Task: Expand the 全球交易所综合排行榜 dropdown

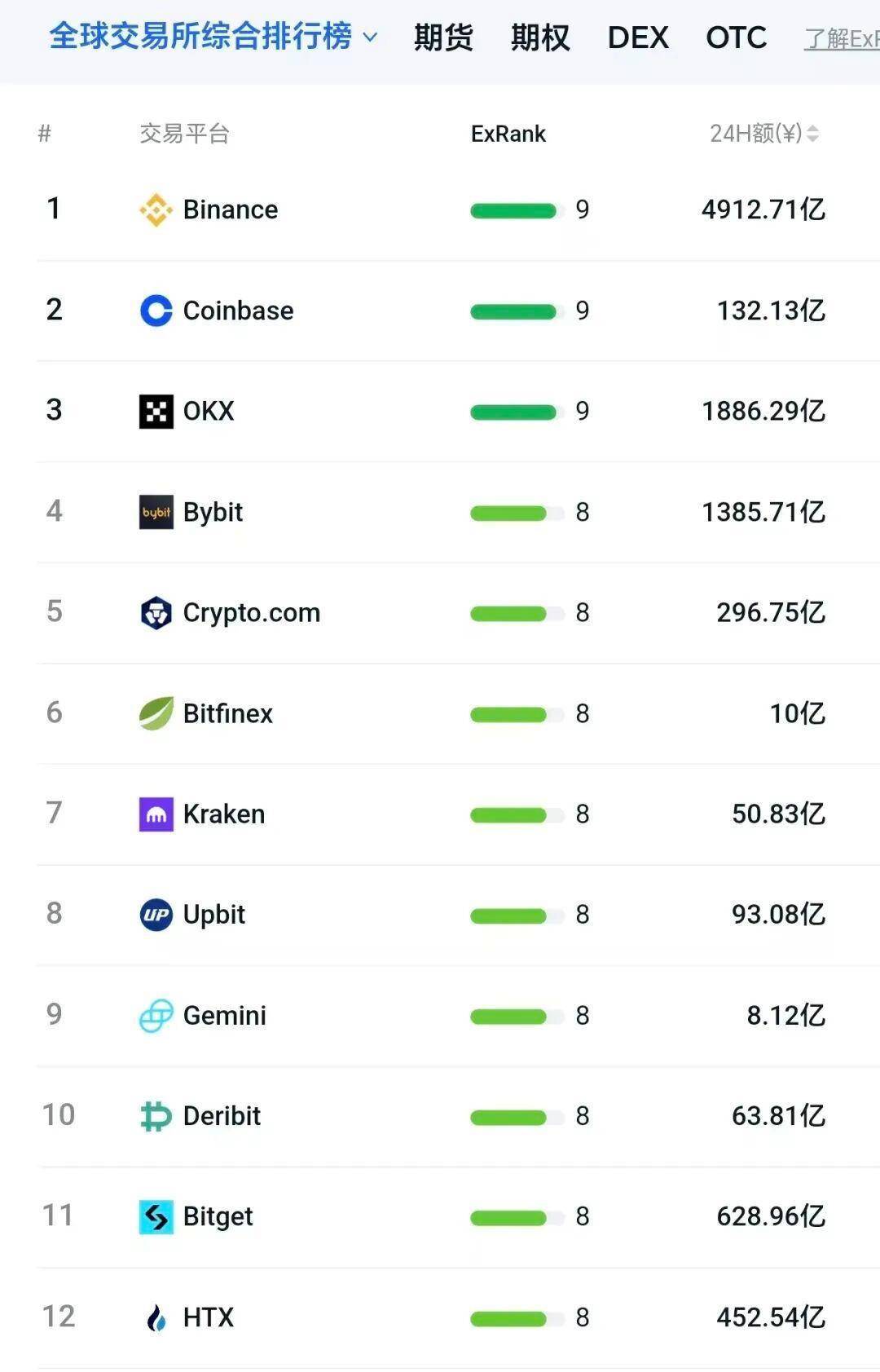Action: coord(370,37)
